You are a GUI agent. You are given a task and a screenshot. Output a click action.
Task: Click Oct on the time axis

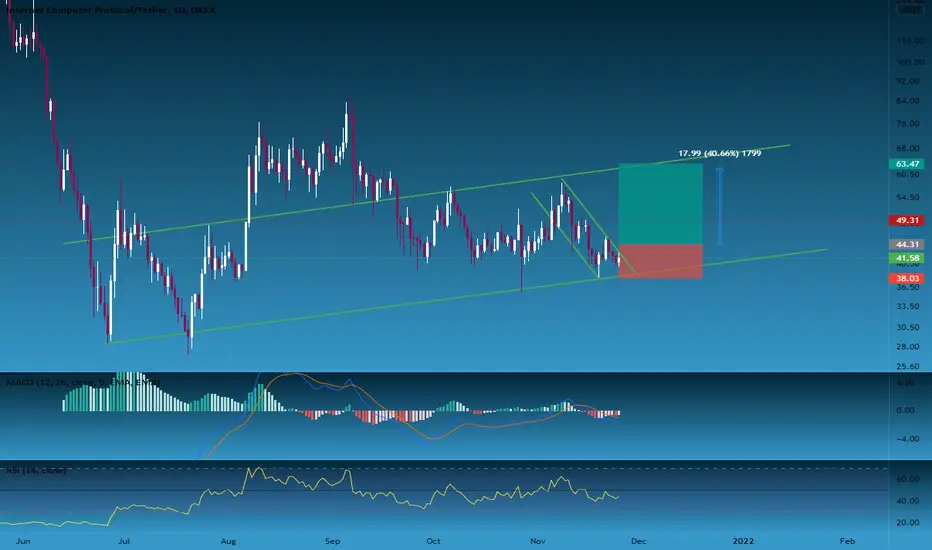pos(433,541)
